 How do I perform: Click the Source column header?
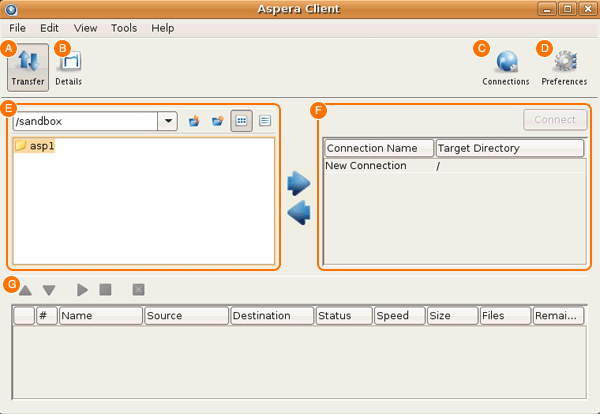[x=187, y=316]
